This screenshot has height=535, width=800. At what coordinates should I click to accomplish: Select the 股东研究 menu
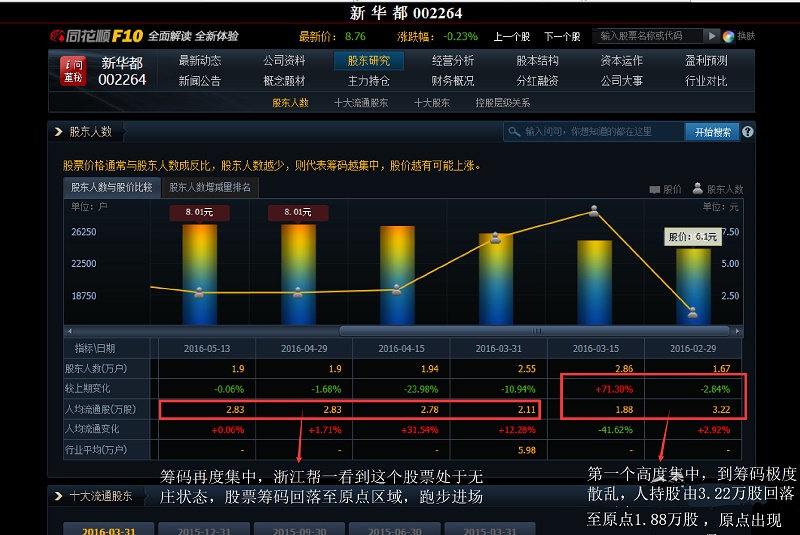(x=368, y=61)
